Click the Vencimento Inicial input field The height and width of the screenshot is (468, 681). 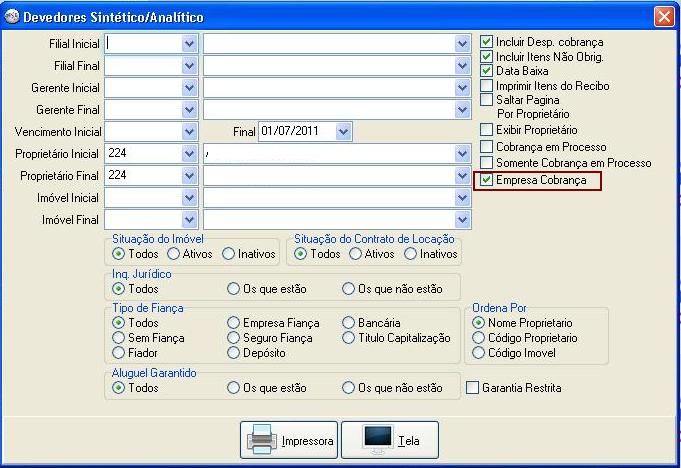click(x=142, y=131)
